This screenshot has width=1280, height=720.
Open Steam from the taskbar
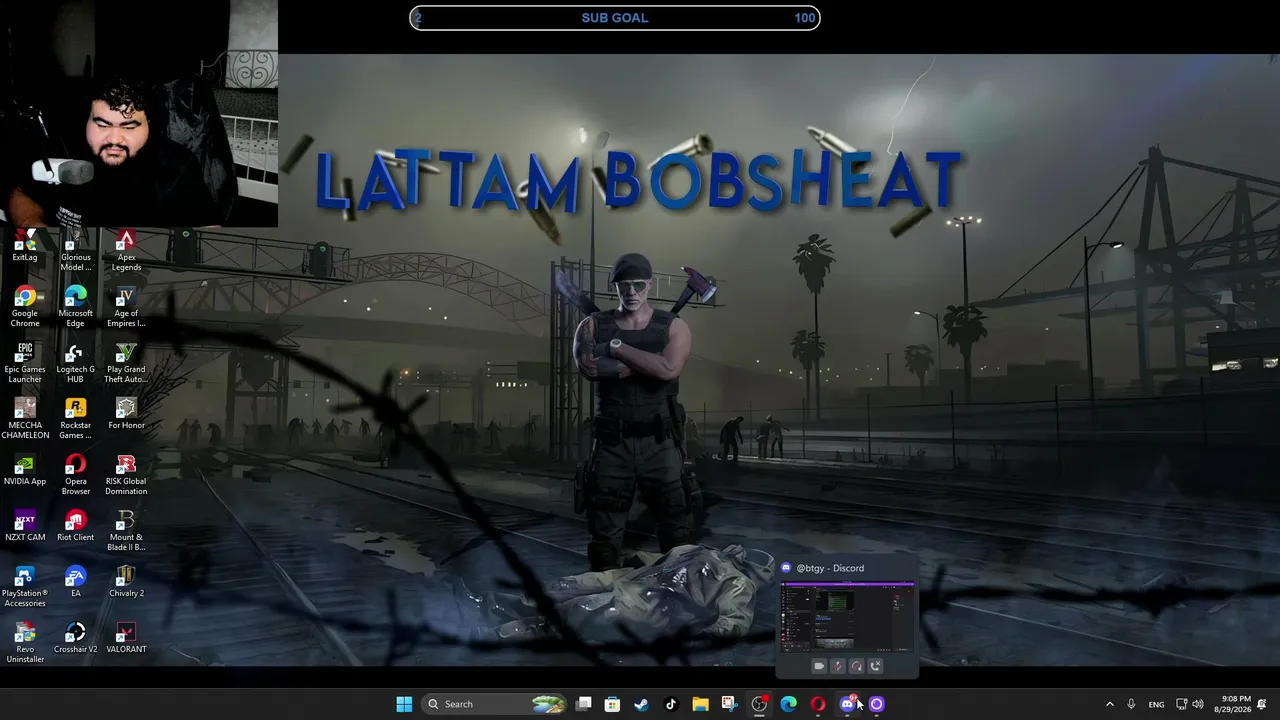[x=641, y=704]
